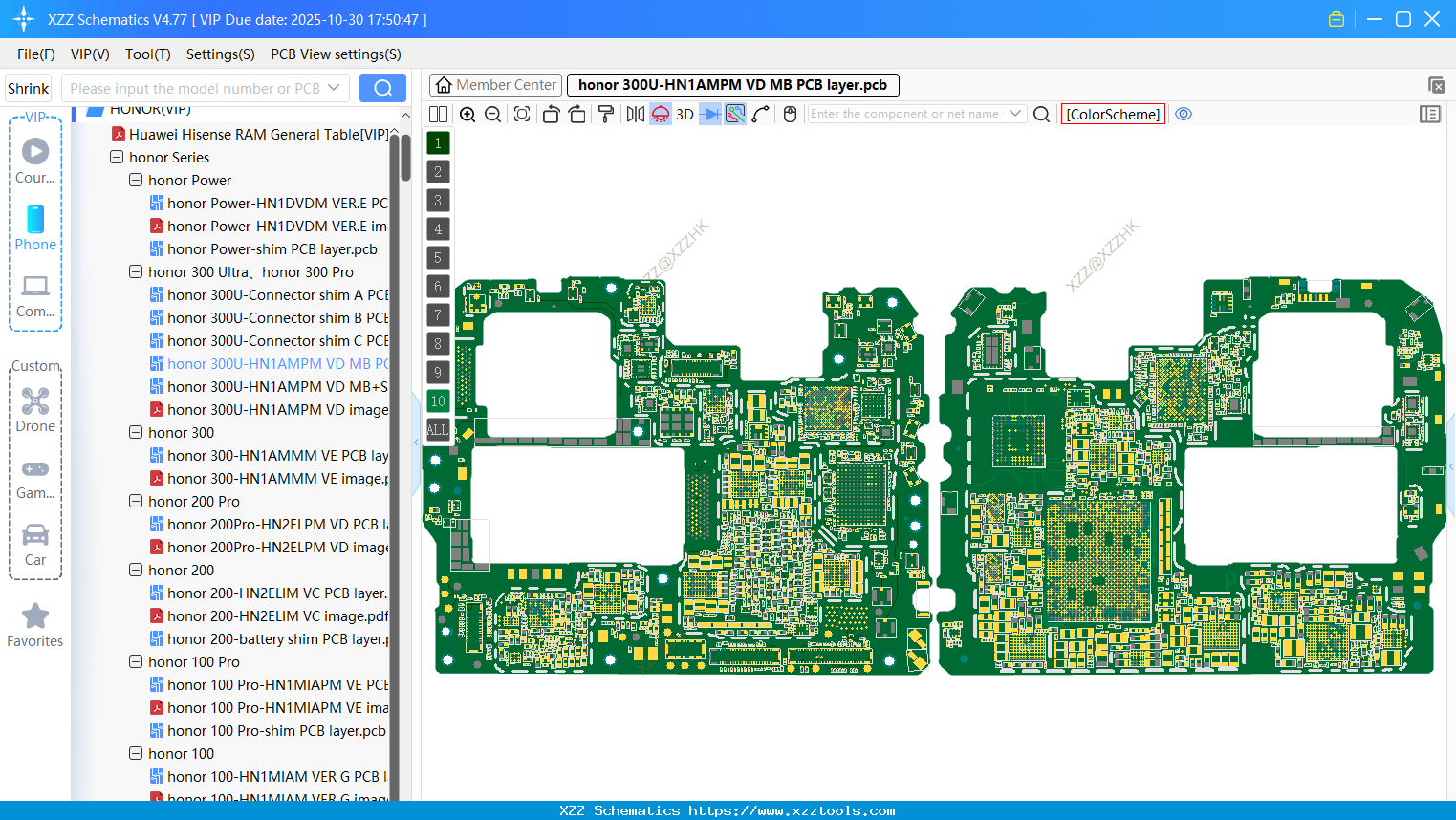
Task: Collapse the honor 300 node
Action: [136, 433]
